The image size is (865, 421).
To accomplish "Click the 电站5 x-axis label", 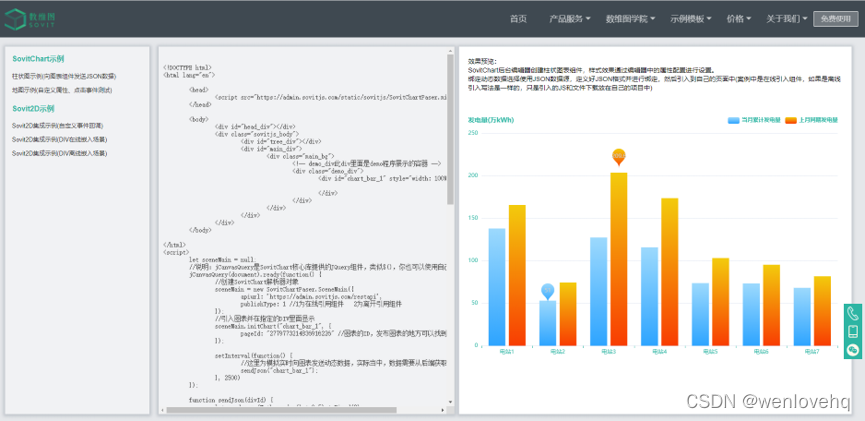I will [710, 351].
